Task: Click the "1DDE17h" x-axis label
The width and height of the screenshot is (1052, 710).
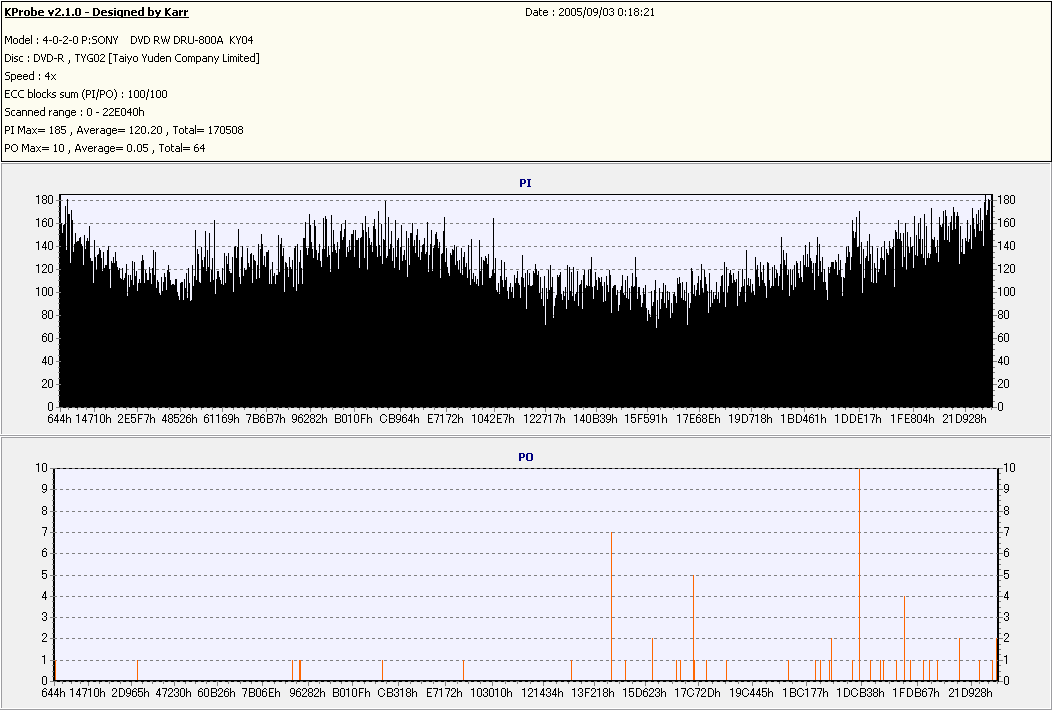Action: [857, 419]
